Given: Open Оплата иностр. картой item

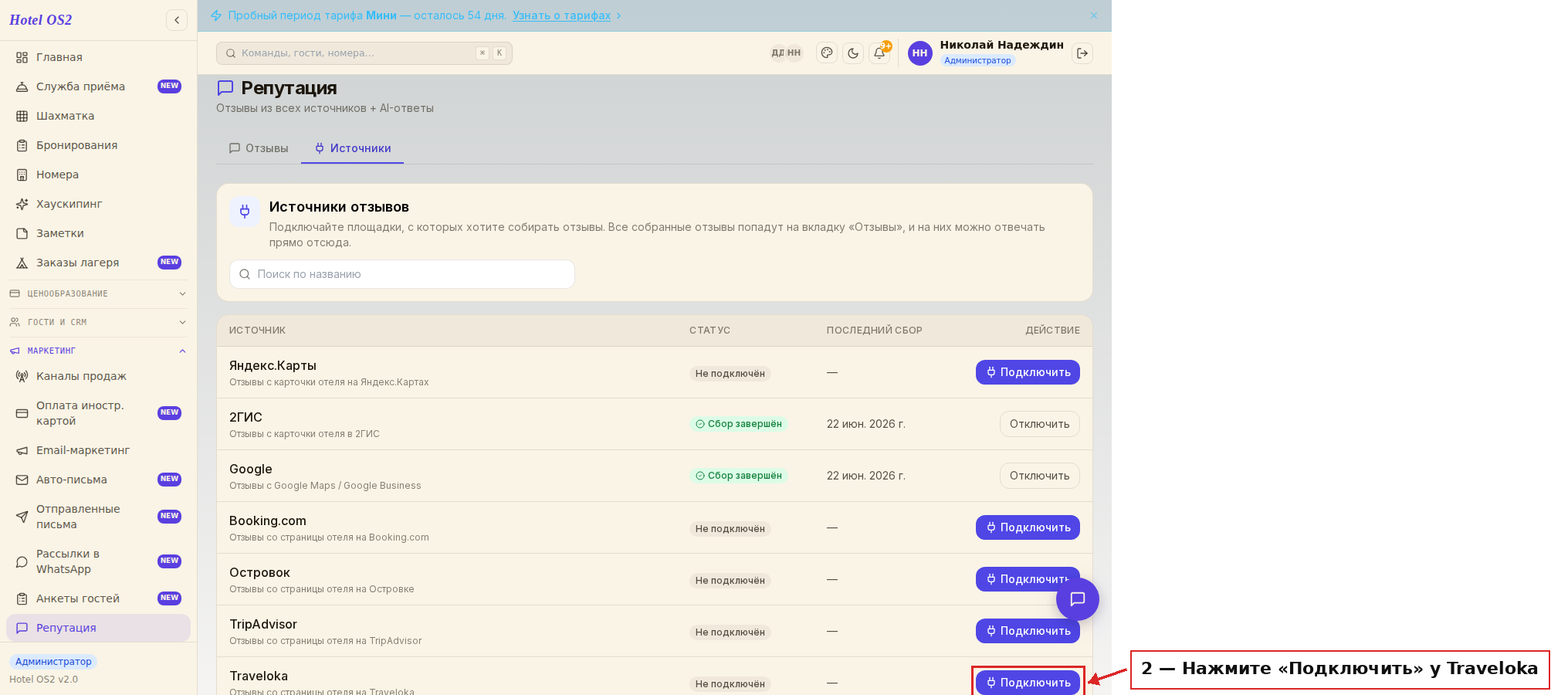Looking at the screenshot, I should click(x=98, y=413).
